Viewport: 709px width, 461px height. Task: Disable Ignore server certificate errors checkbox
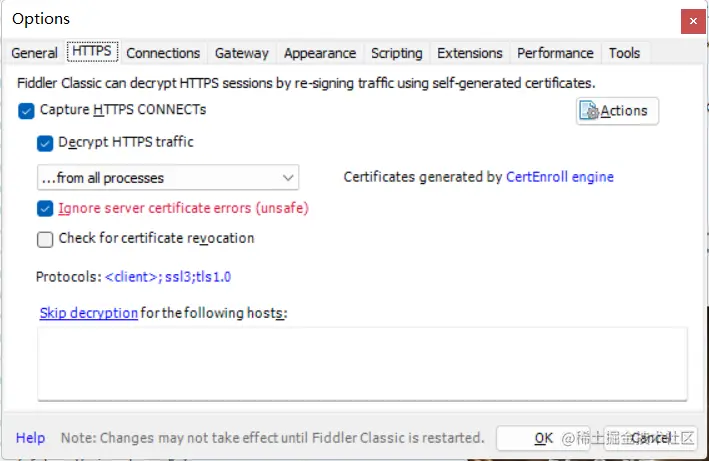click(x=45, y=209)
